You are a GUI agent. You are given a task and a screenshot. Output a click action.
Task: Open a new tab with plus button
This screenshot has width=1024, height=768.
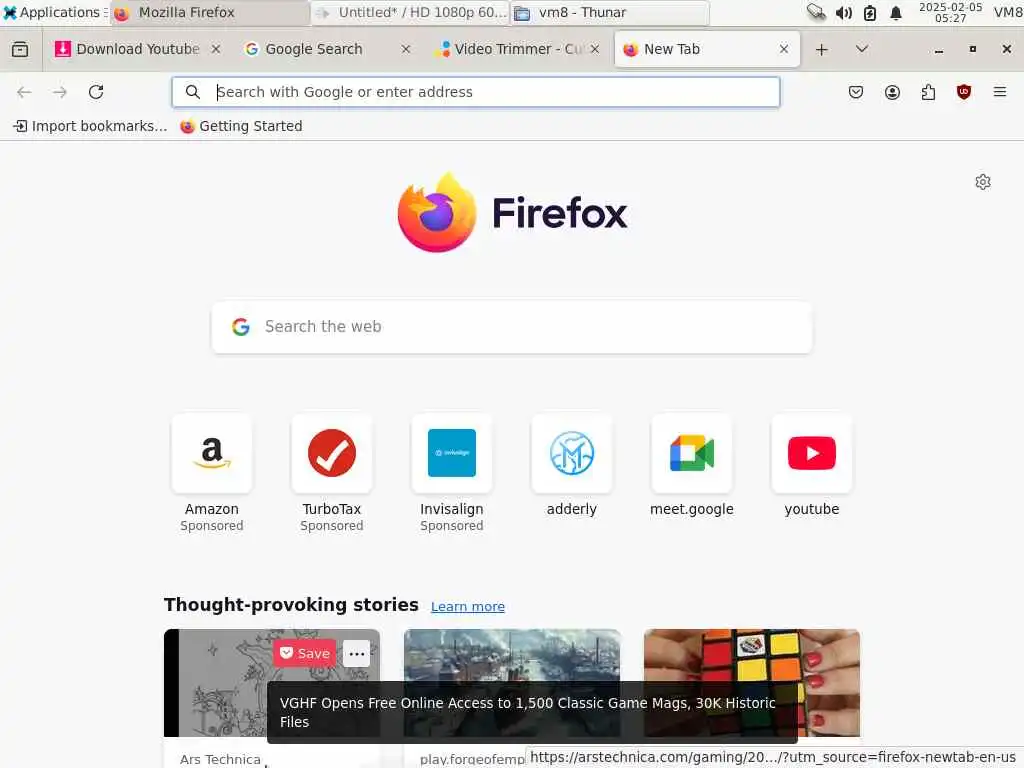(822, 50)
